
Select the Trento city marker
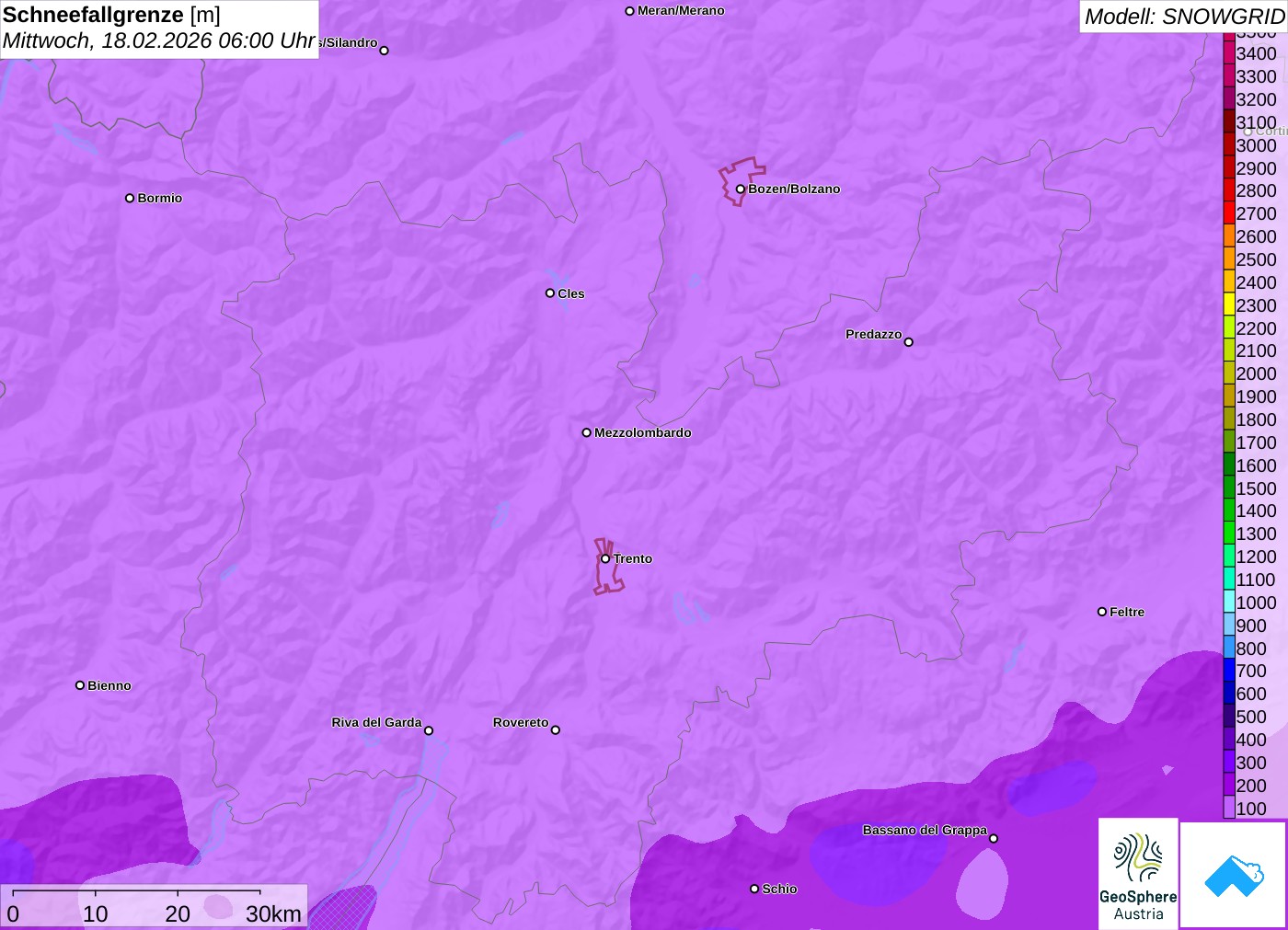pos(605,558)
